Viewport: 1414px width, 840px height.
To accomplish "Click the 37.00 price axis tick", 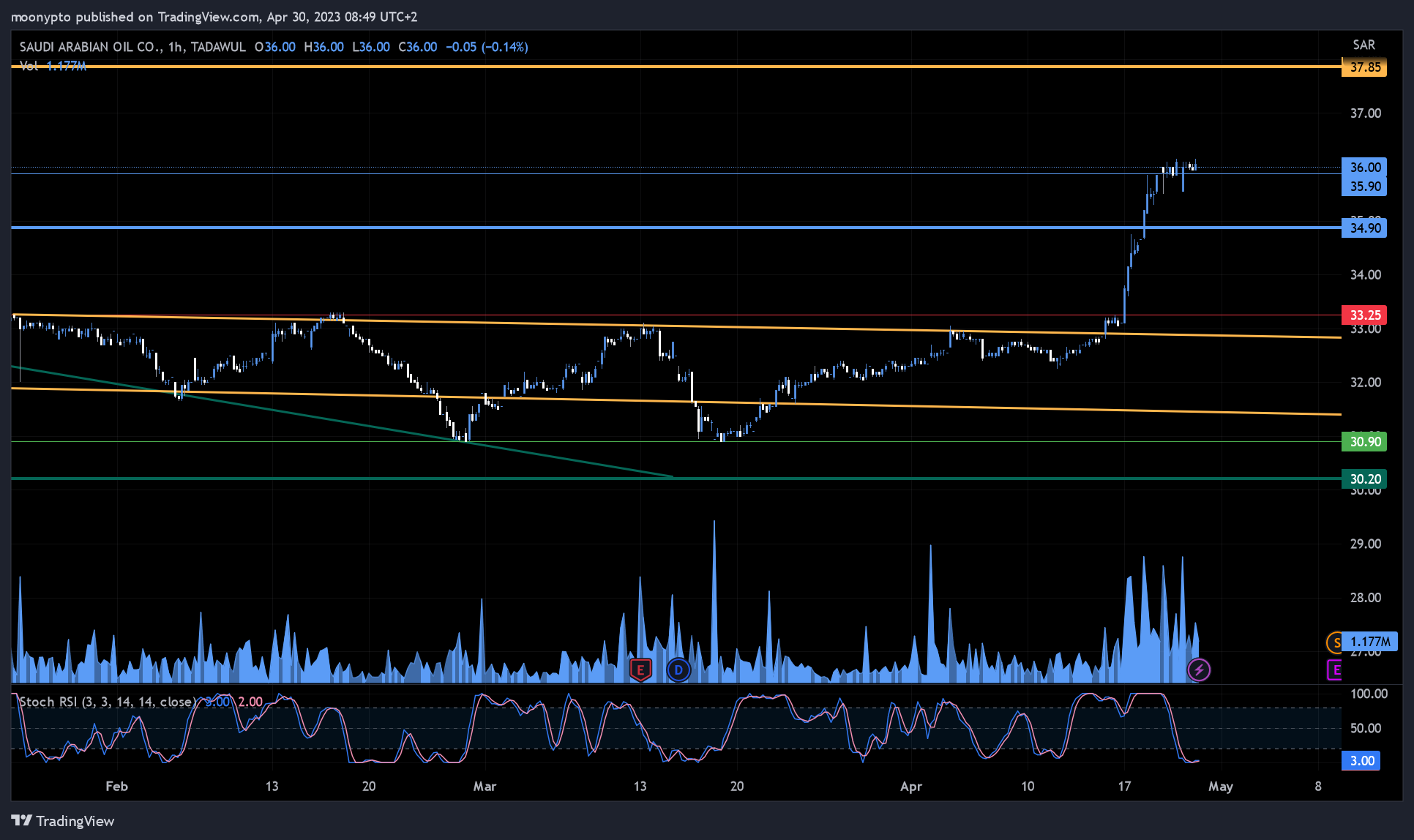I will click(1366, 113).
